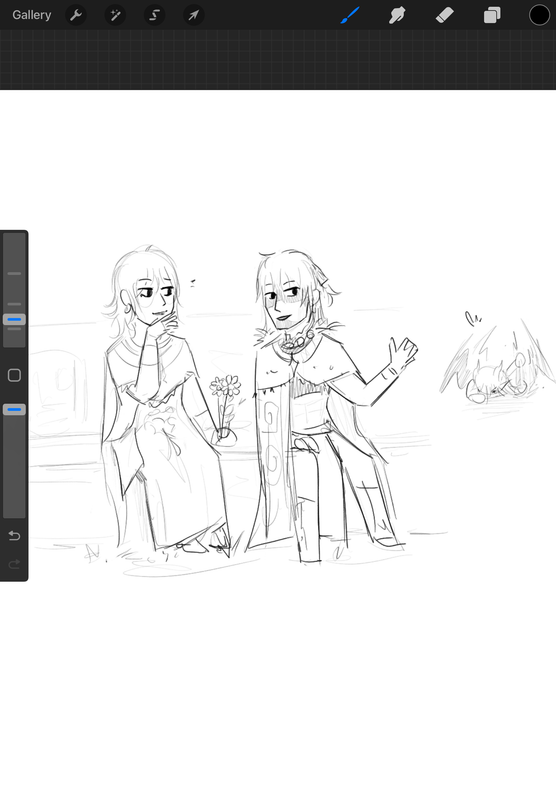The image size is (556, 800).
Task: Open the Gallery view
Action: (32, 15)
